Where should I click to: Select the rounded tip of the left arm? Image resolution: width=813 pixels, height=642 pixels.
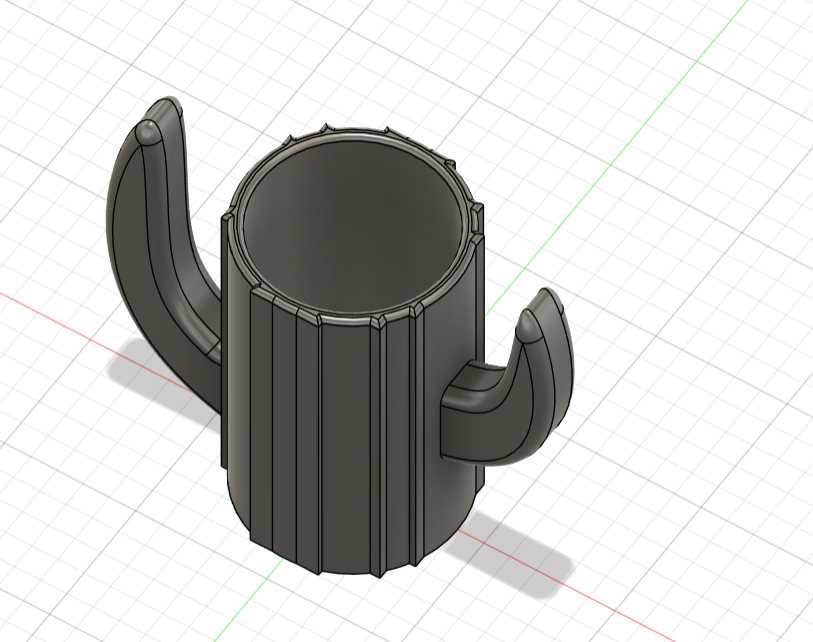coord(148,131)
